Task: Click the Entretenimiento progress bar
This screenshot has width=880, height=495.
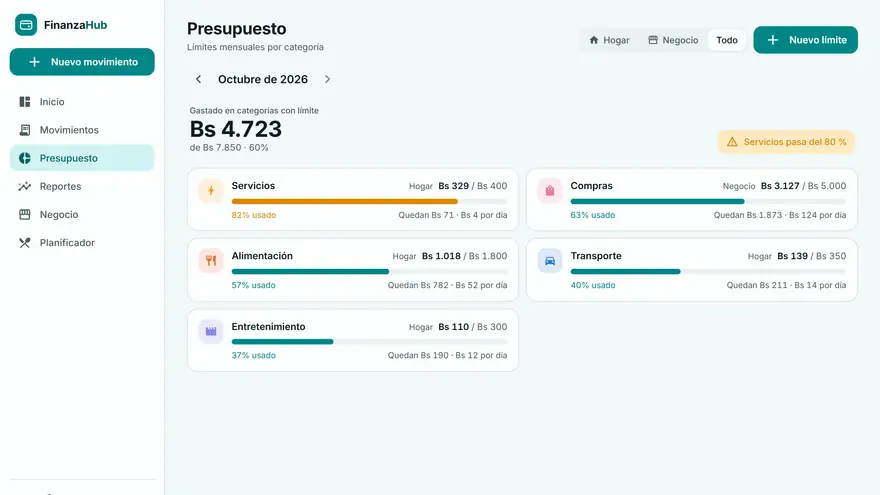Action: [369, 341]
